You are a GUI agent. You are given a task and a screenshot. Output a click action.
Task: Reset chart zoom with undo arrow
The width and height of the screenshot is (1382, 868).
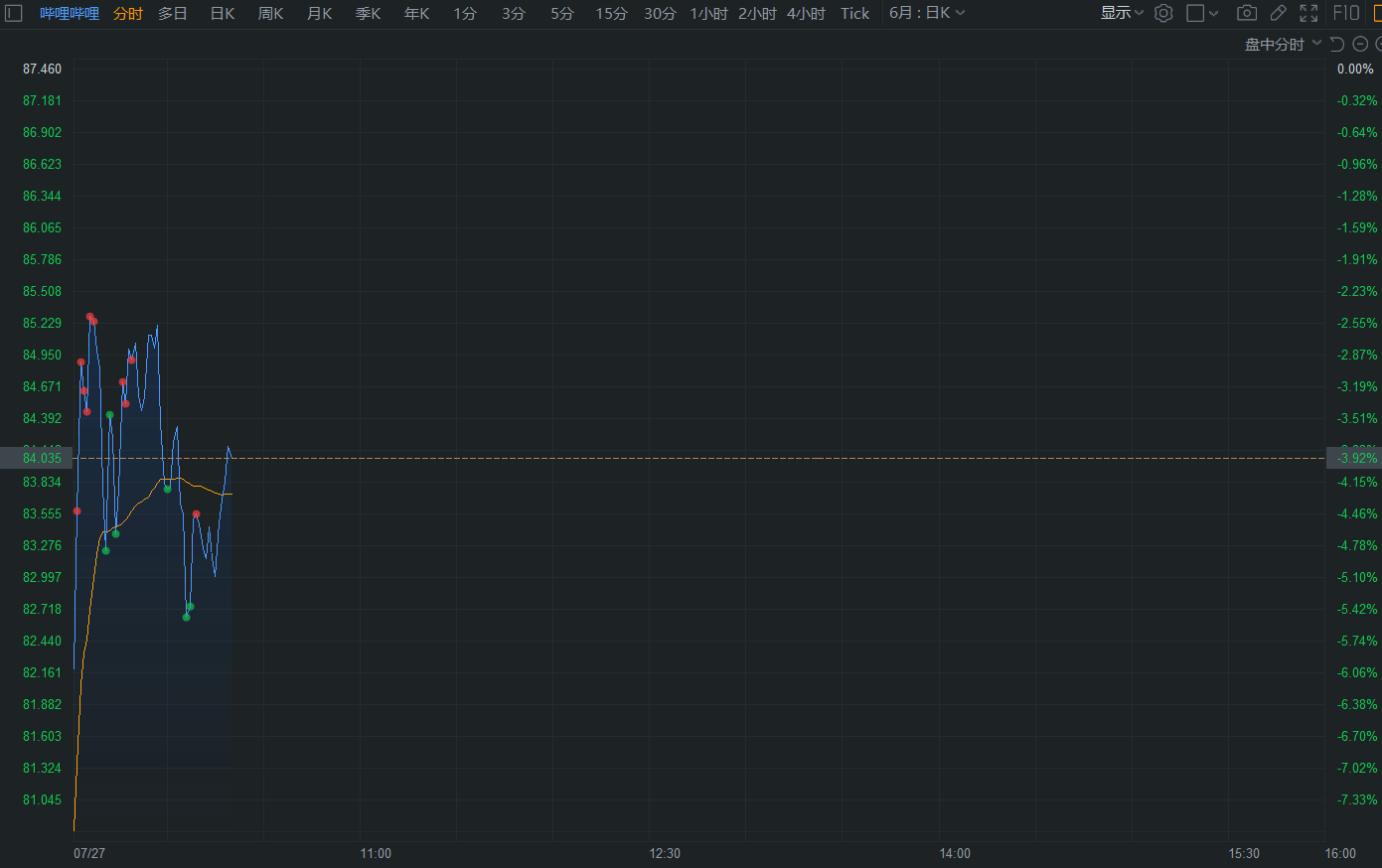click(x=1337, y=44)
